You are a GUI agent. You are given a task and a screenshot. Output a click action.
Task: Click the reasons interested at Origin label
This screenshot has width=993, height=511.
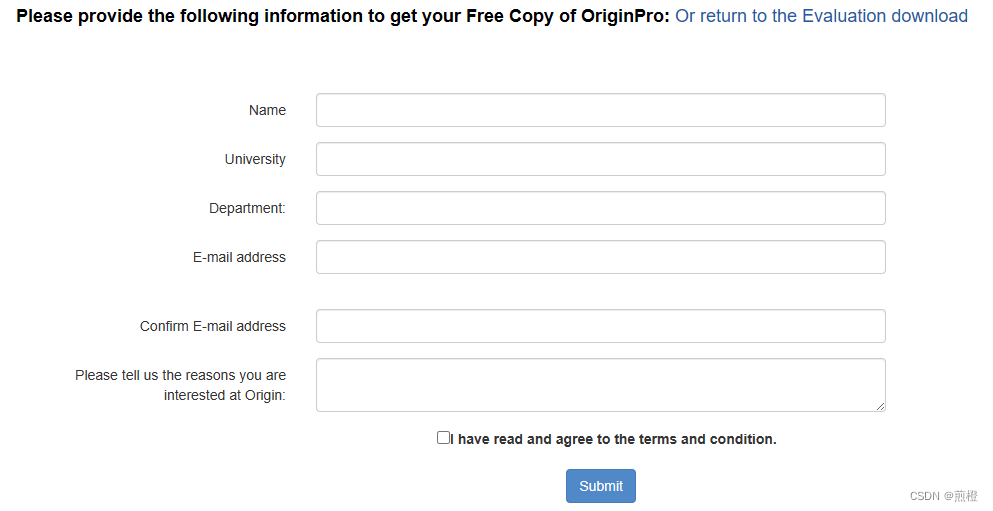180,385
